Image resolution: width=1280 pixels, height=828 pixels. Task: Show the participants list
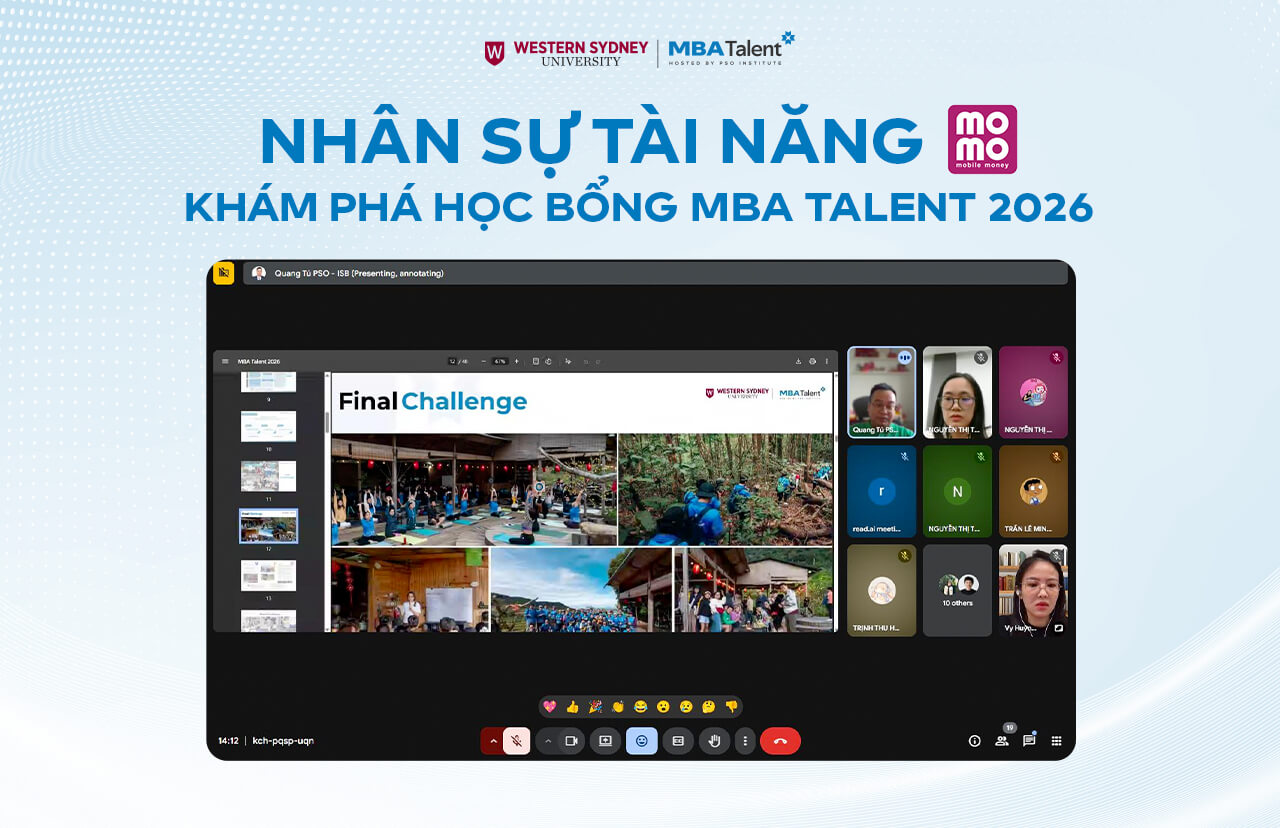click(x=1001, y=742)
